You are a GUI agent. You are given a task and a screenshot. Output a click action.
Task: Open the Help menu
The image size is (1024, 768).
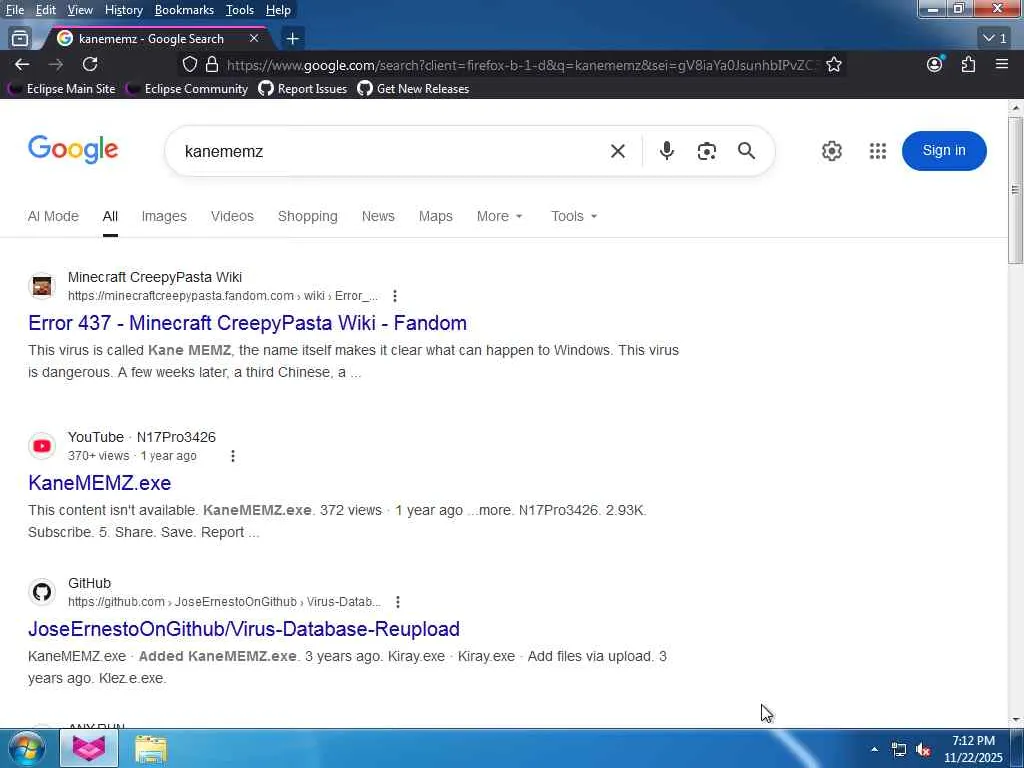pyautogui.click(x=278, y=10)
